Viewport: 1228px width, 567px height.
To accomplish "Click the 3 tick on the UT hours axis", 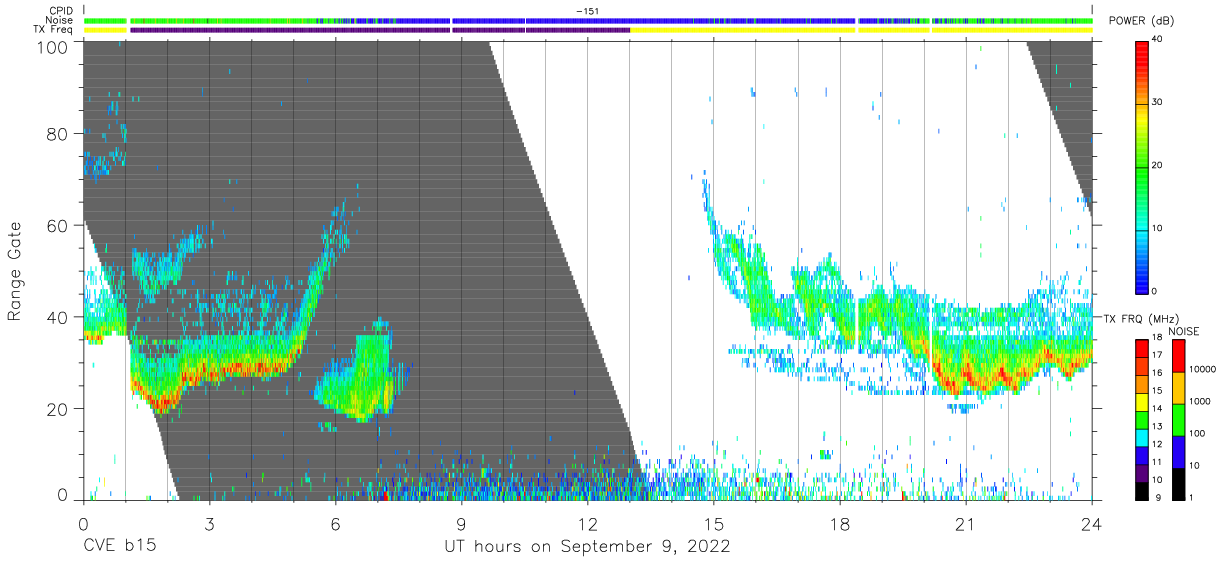I will (x=209, y=523).
